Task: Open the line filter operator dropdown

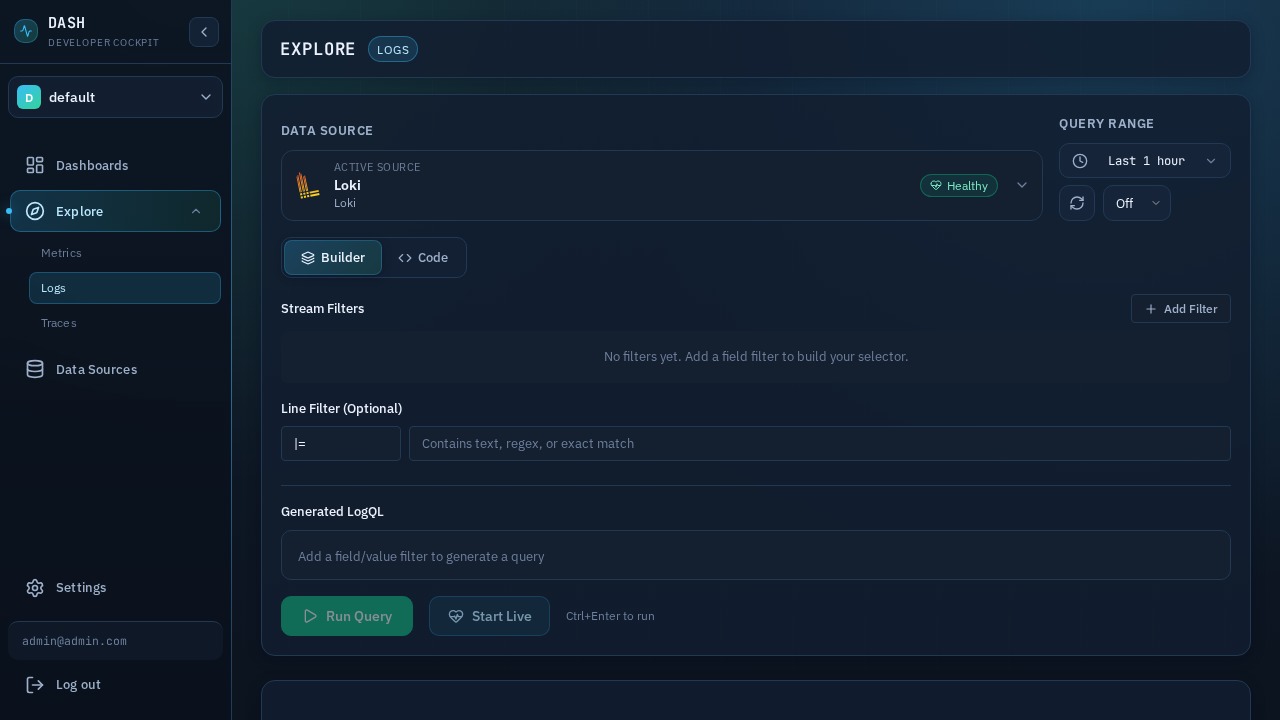Action: click(x=340, y=443)
